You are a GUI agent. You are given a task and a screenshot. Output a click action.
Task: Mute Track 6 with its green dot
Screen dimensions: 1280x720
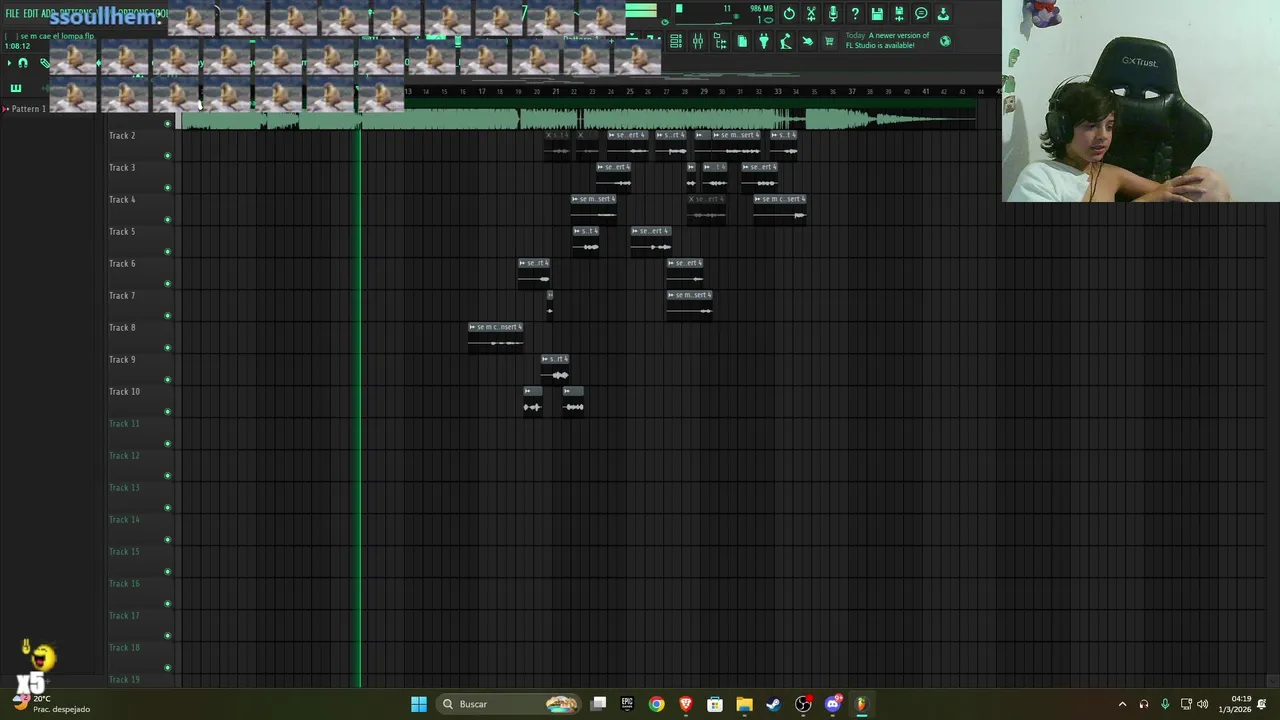(x=167, y=284)
